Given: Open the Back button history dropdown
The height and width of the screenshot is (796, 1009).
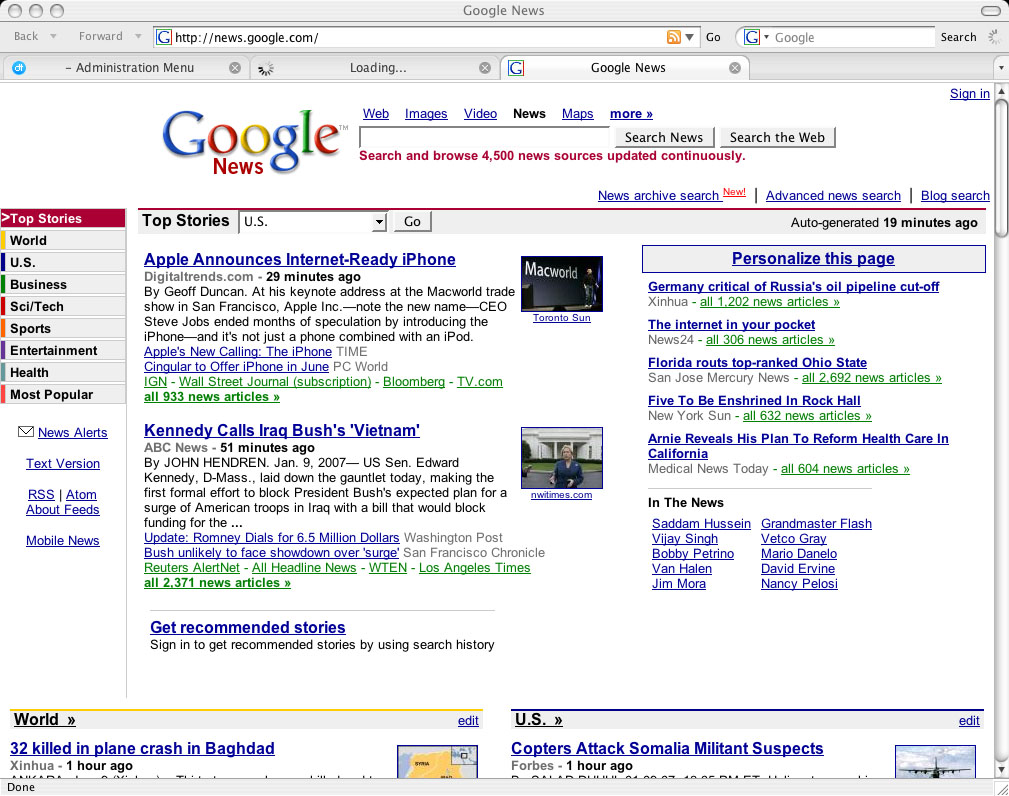Looking at the screenshot, I should 53,37.
